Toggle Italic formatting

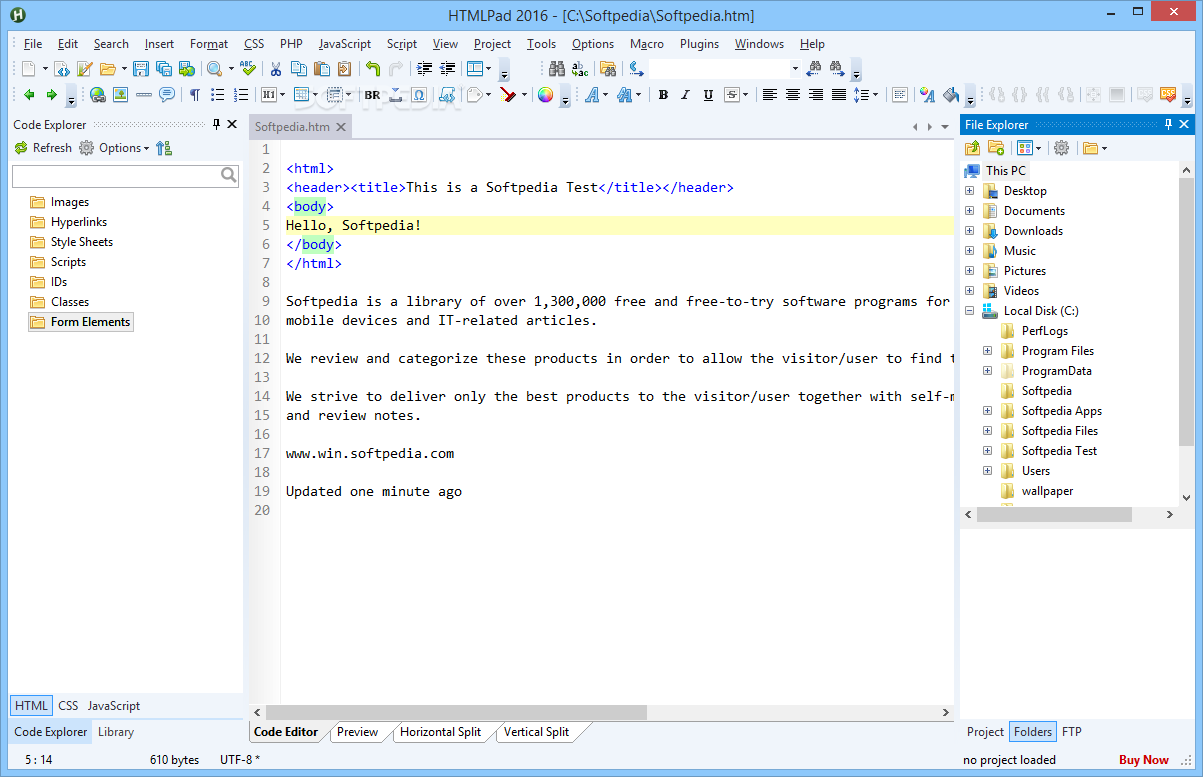(x=685, y=95)
